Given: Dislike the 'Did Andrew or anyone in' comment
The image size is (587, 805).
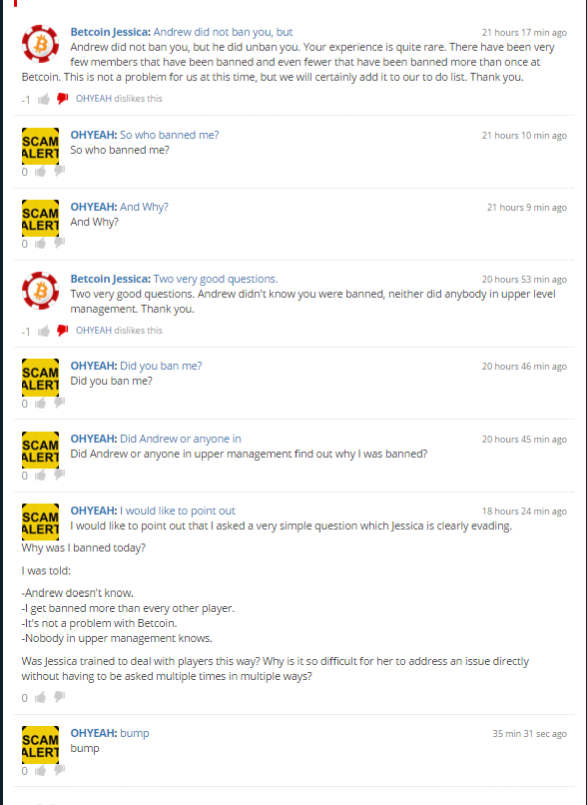Looking at the screenshot, I should tap(59, 475).
